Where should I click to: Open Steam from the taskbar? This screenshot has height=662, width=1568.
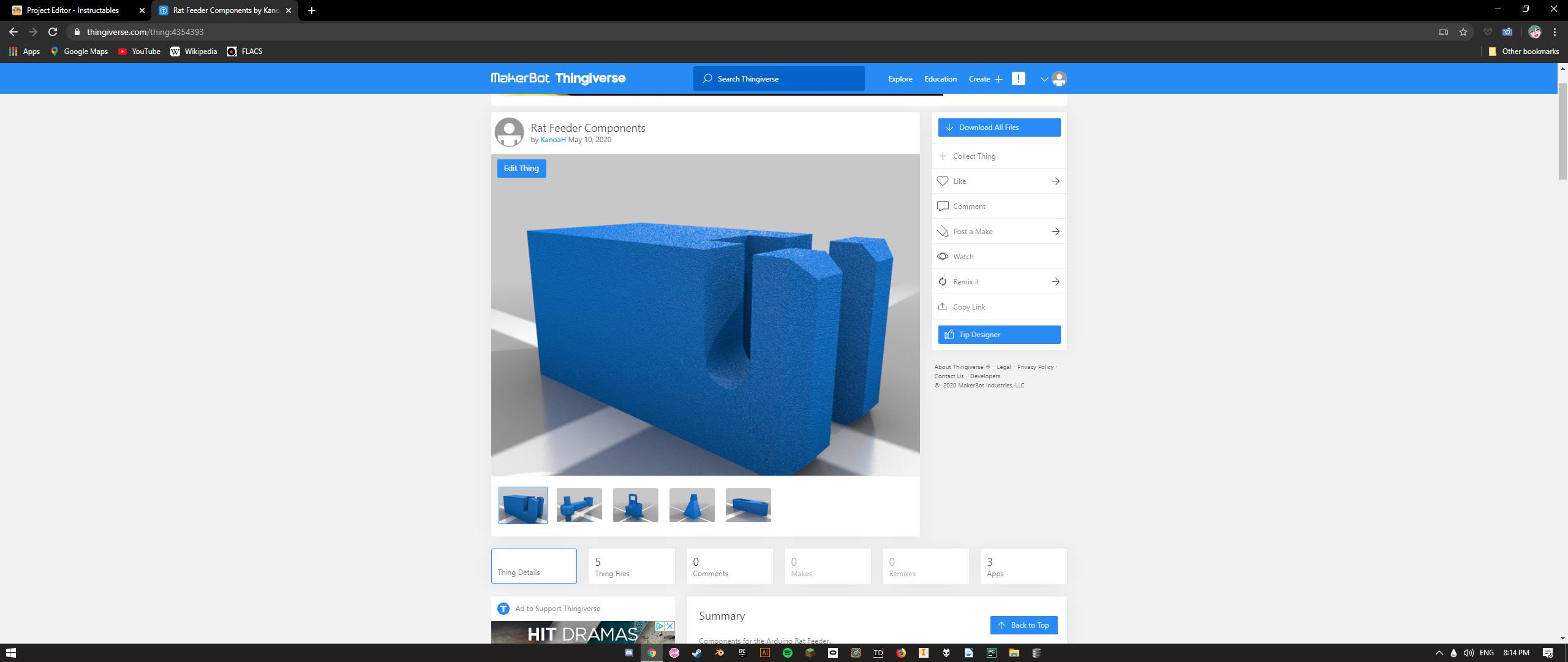697,653
